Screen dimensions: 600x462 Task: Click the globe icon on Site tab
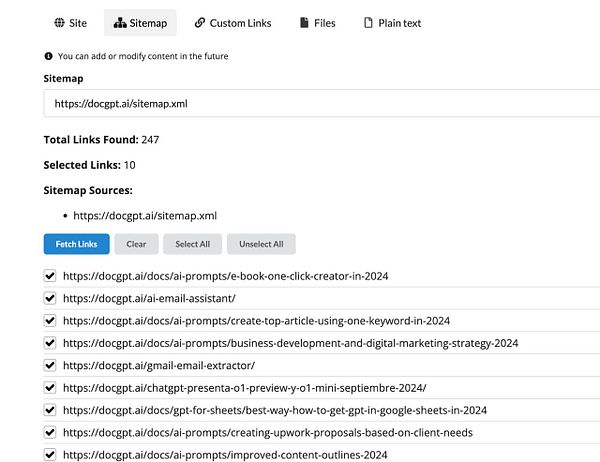pyautogui.click(x=59, y=23)
